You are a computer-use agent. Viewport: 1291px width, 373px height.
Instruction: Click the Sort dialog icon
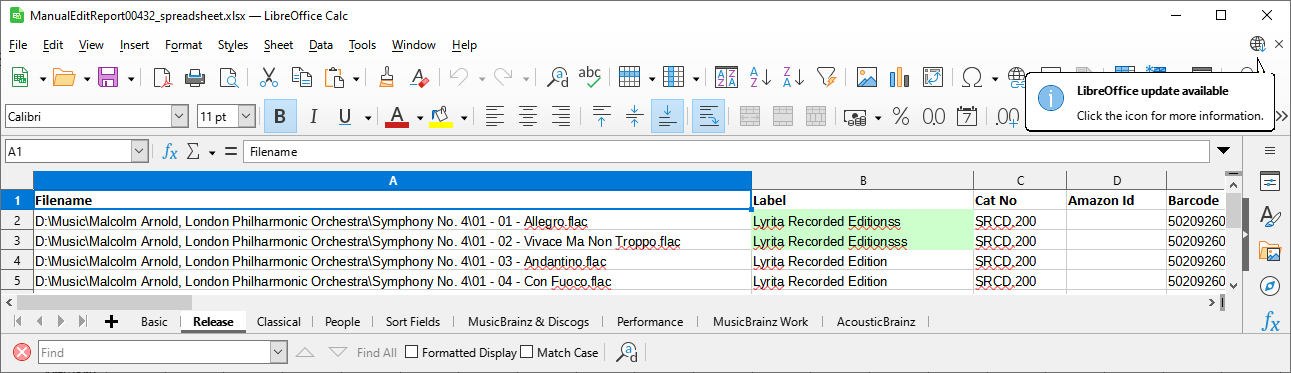pyautogui.click(x=727, y=77)
